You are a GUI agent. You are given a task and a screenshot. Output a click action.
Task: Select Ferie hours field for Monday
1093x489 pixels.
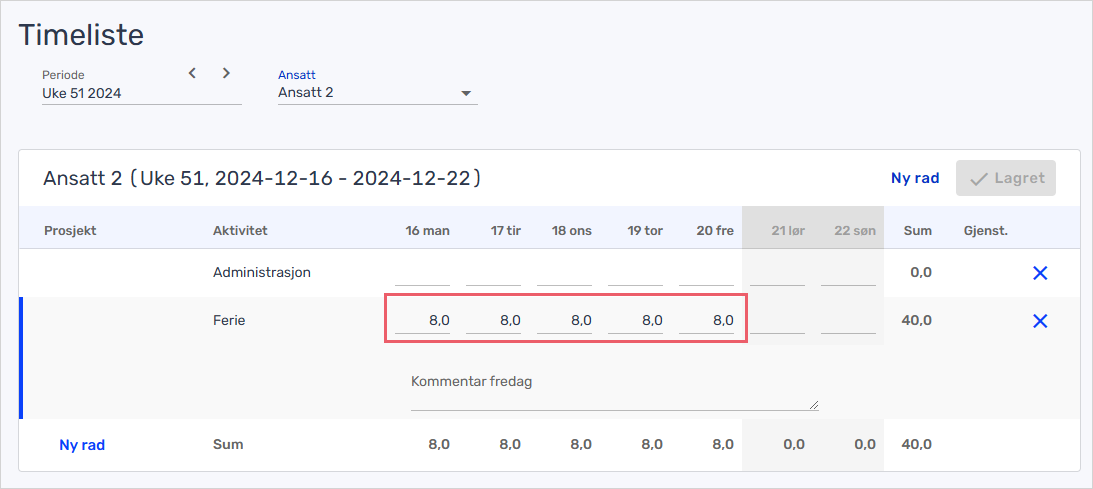pos(422,321)
